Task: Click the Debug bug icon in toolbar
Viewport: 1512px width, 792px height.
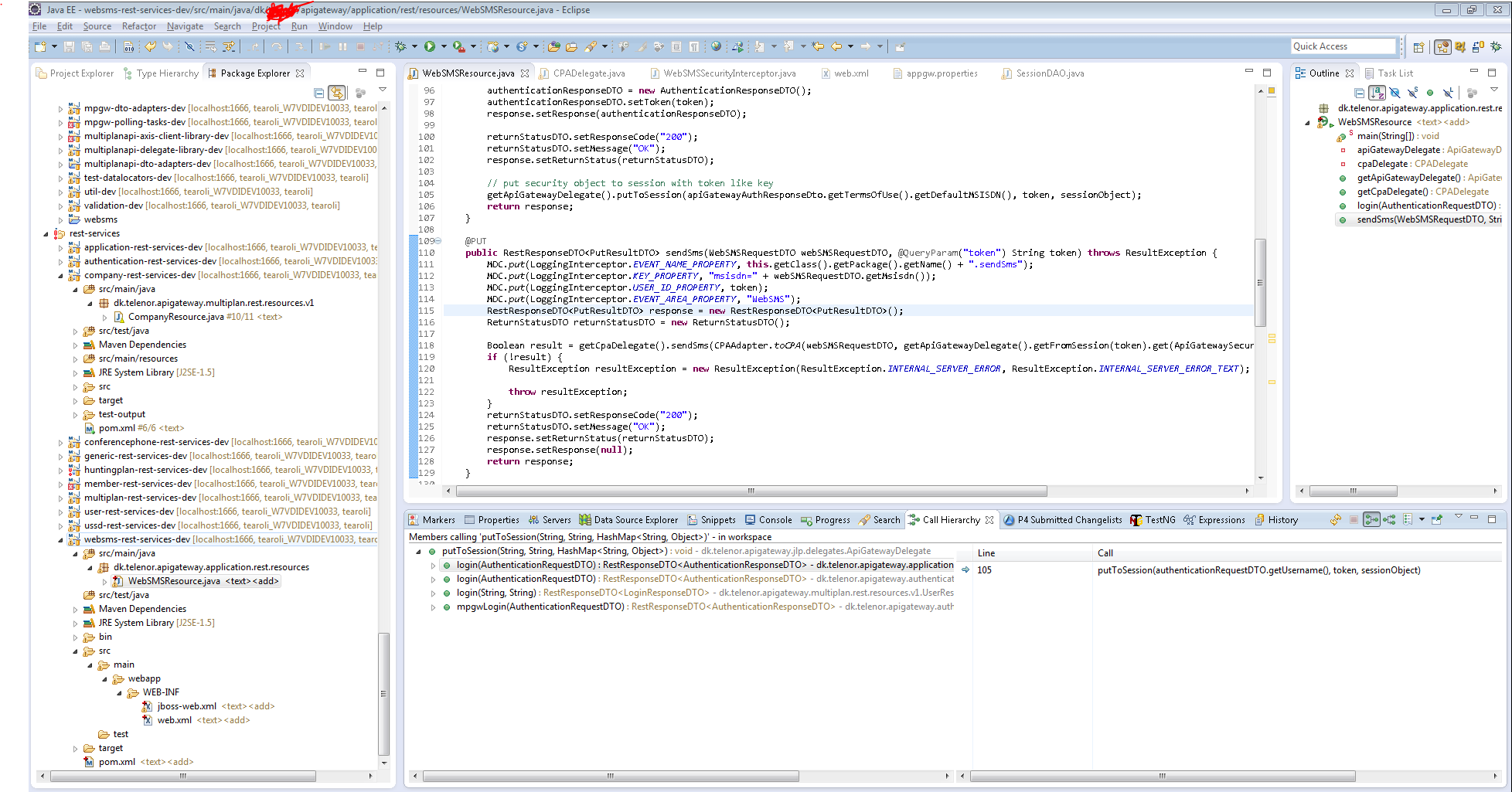Action: [400, 47]
